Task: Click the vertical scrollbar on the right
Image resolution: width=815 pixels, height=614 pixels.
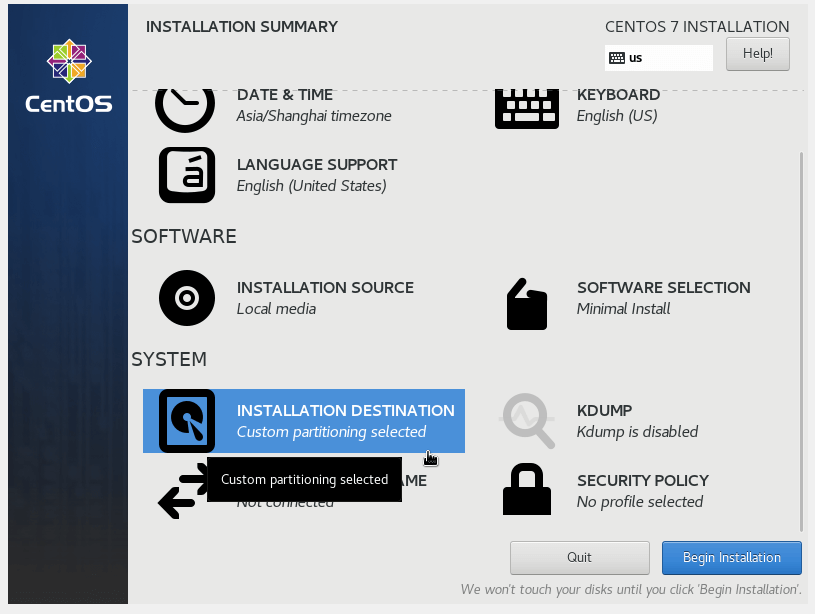Action: click(x=800, y=340)
